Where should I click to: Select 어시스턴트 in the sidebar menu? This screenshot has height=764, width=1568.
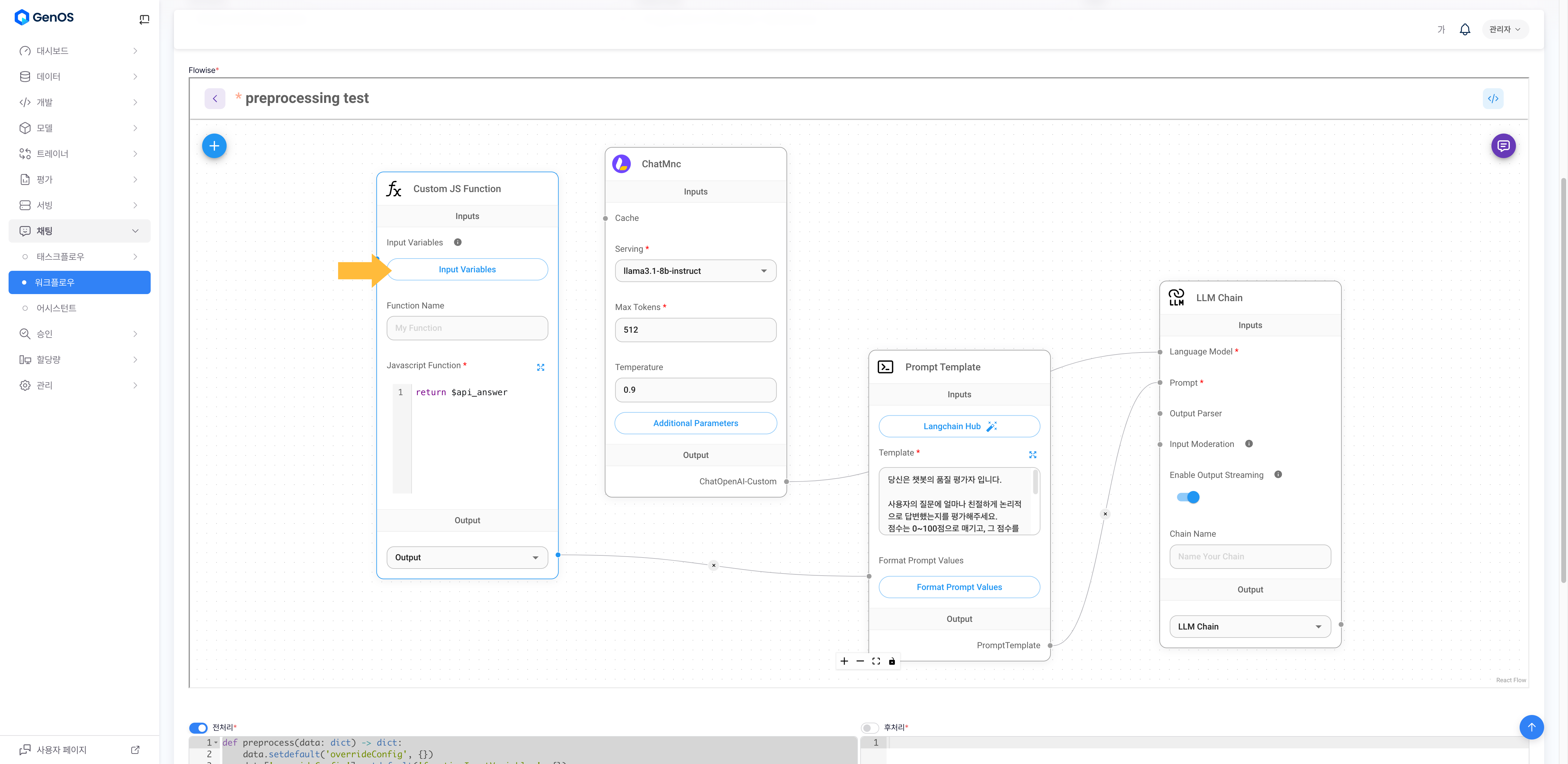tap(57, 308)
